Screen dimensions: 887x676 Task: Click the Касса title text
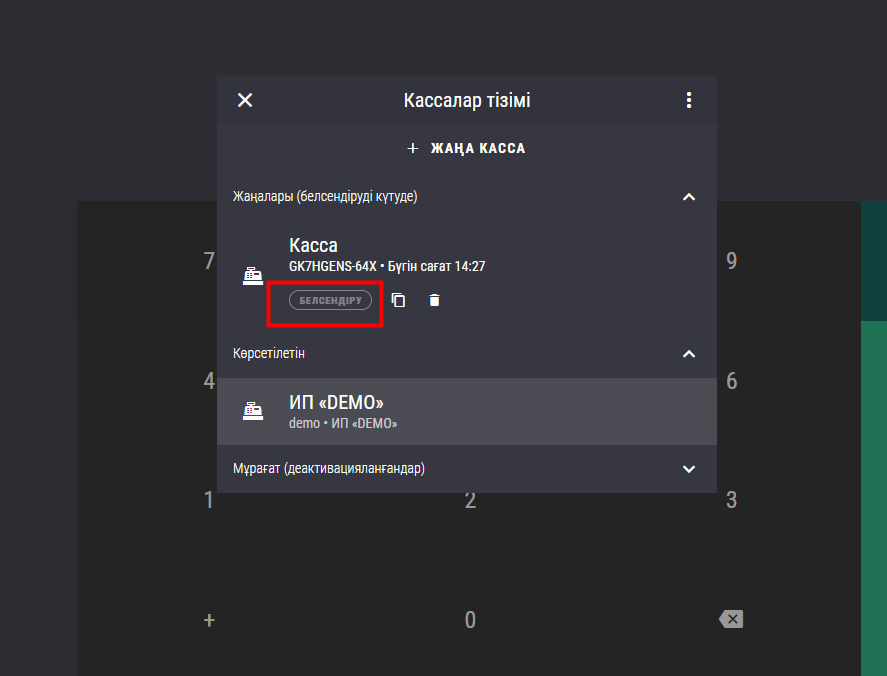313,246
